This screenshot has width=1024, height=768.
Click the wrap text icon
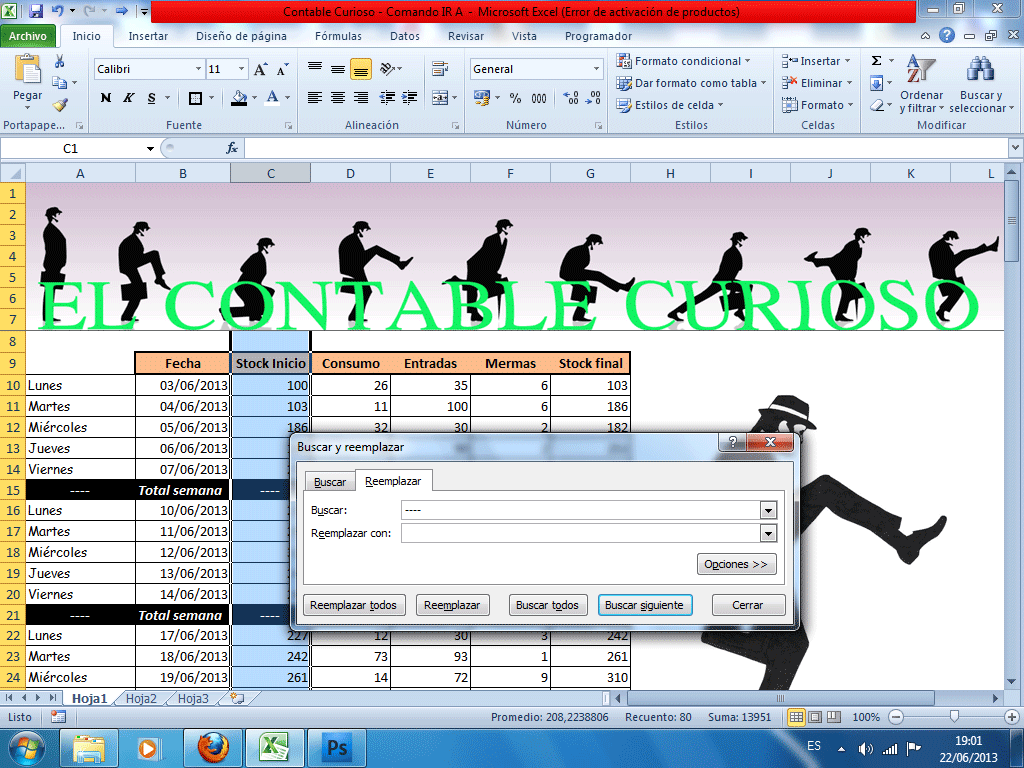pyautogui.click(x=440, y=69)
